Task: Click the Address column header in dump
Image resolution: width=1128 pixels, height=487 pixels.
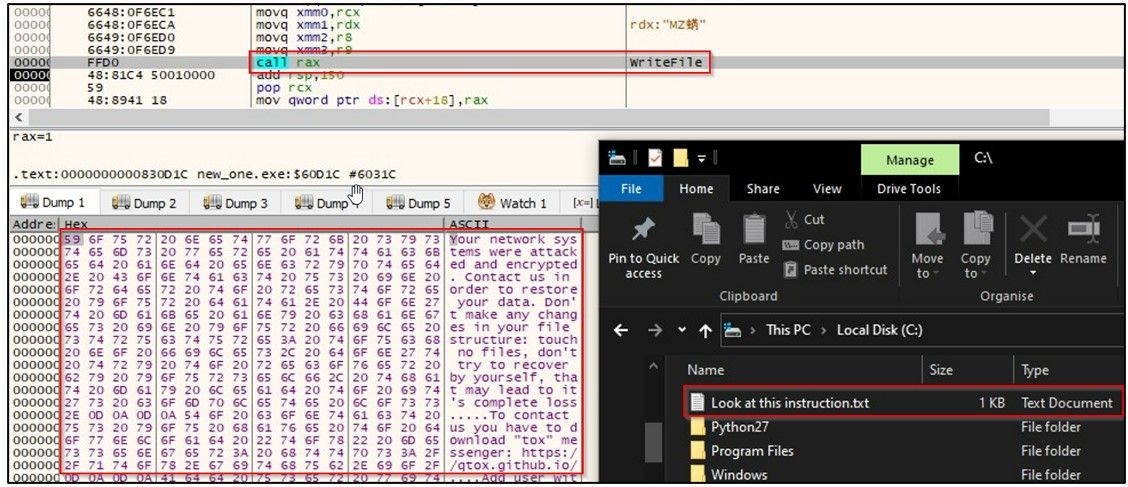Action: point(32,224)
